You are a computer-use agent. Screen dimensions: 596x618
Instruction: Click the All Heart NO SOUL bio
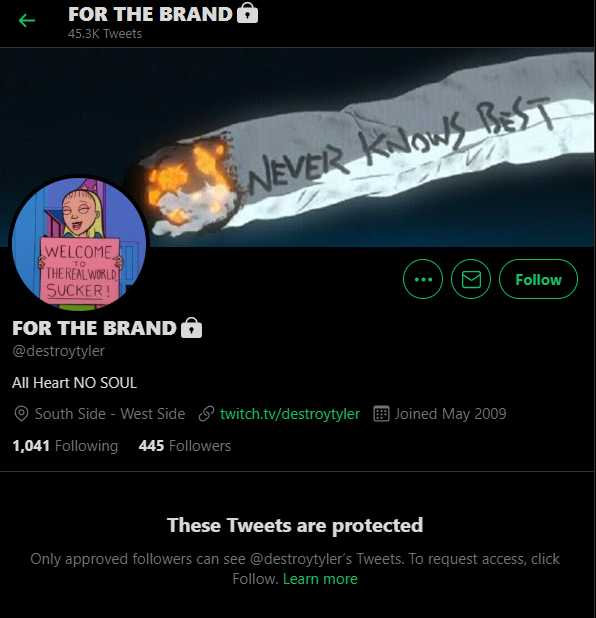pyautogui.click(x=74, y=383)
